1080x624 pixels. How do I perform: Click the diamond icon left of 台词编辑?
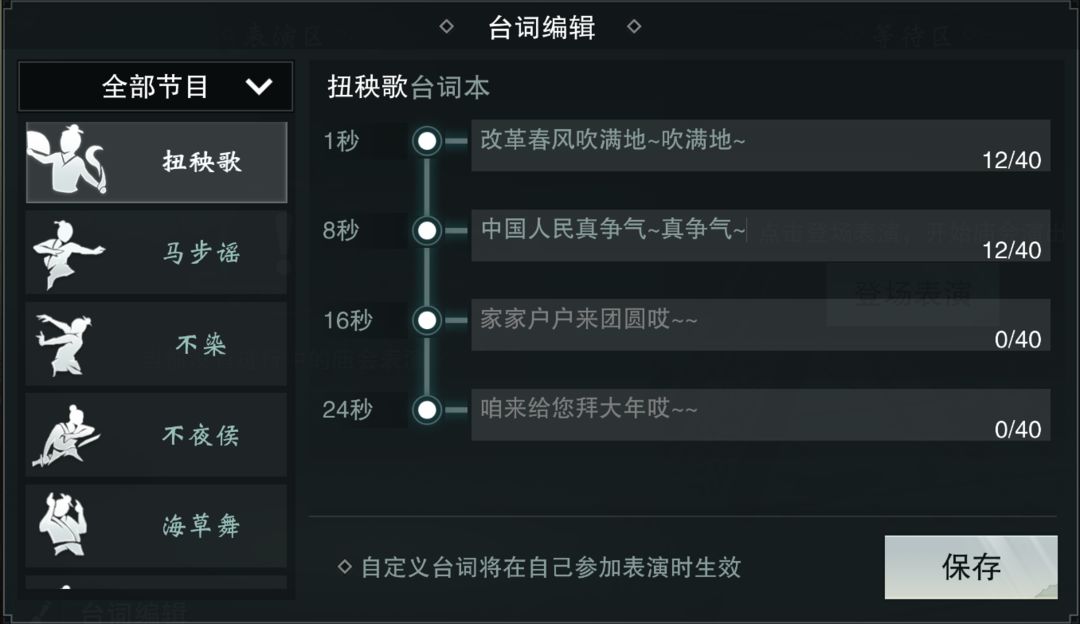(446, 26)
